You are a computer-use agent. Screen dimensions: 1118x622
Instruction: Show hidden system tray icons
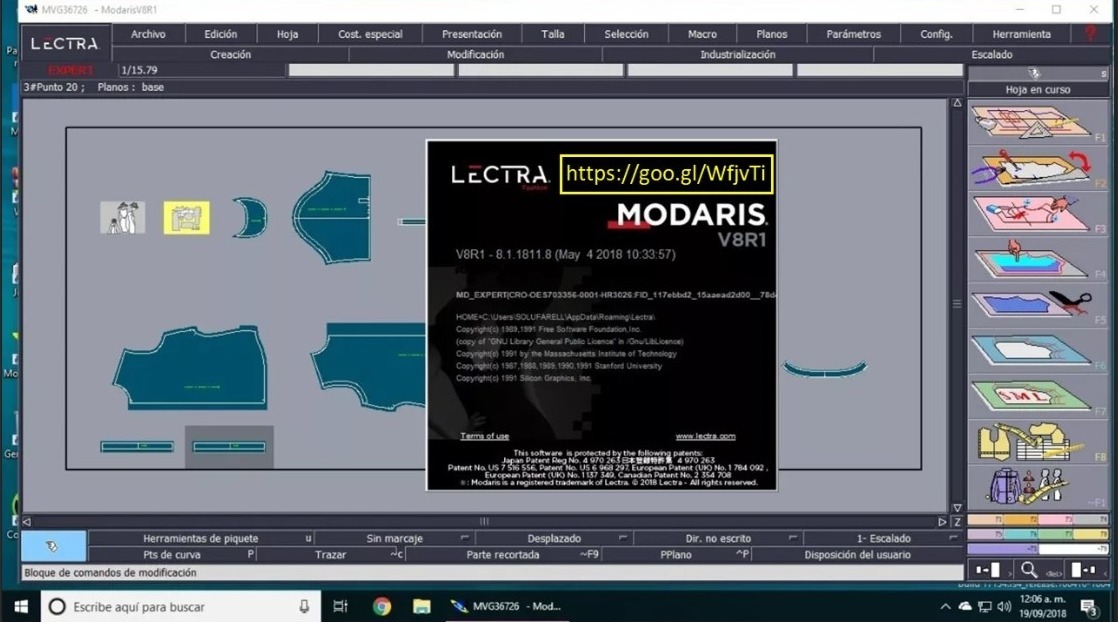point(945,607)
